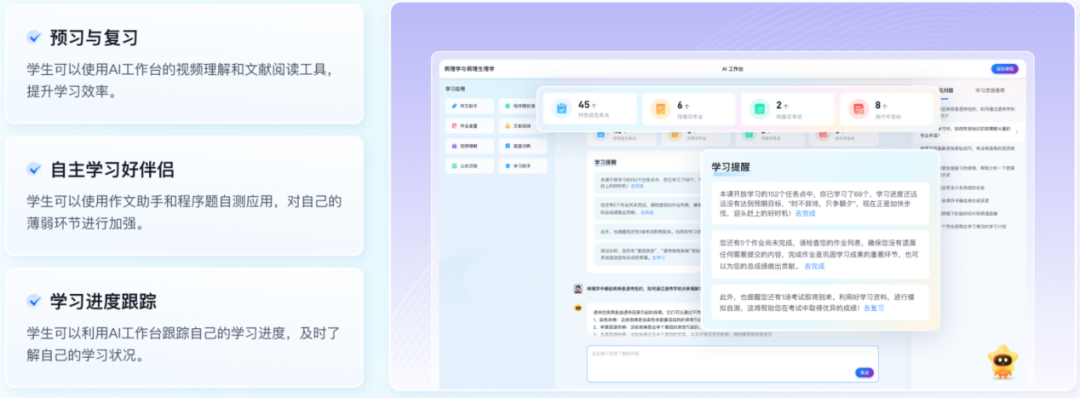Click the blue button in top-right header
Image resolution: width=1080 pixels, height=398 pixels.
[1004, 69]
